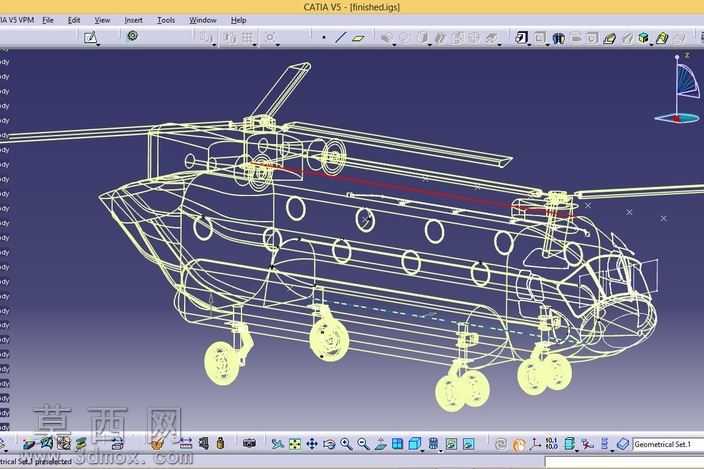Open the Tools menu
704x469 pixels.
[166, 20]
